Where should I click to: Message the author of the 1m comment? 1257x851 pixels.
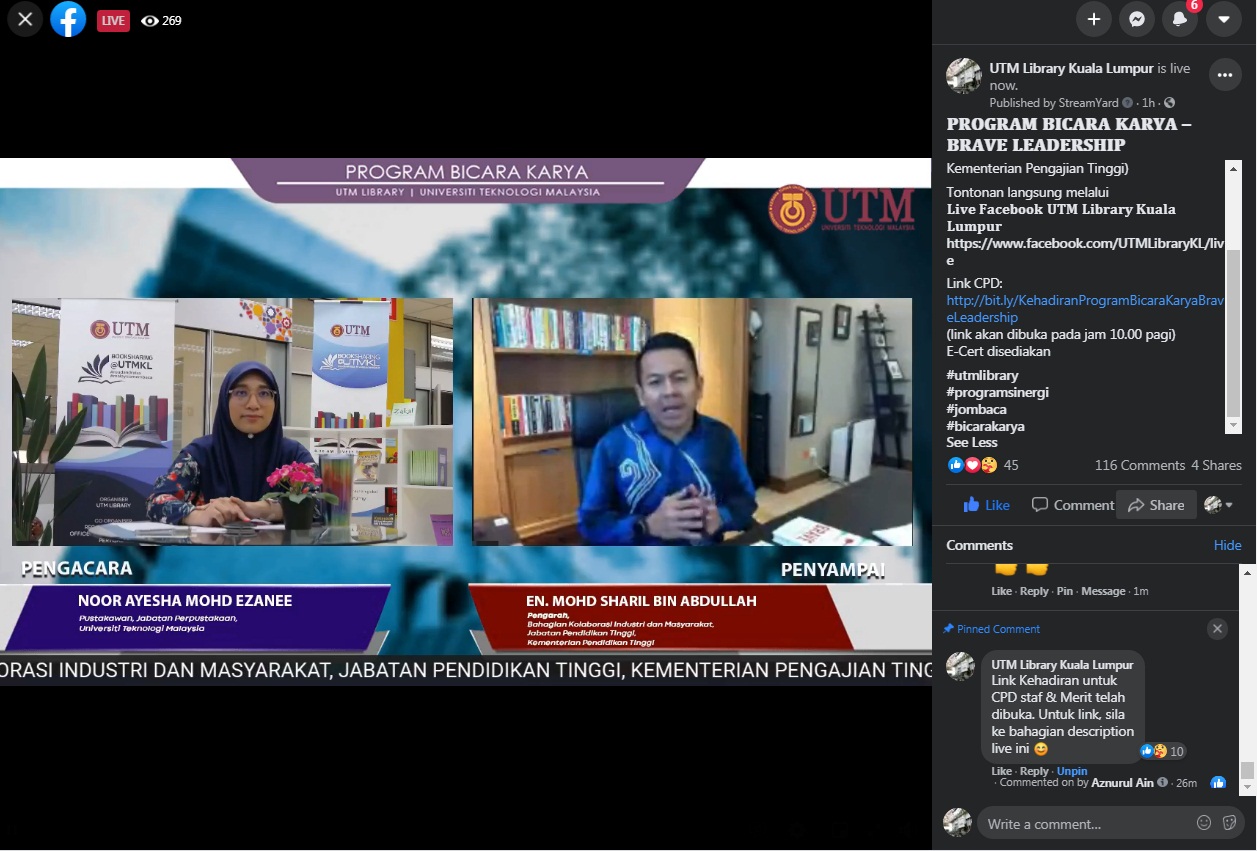[1104, 591]
